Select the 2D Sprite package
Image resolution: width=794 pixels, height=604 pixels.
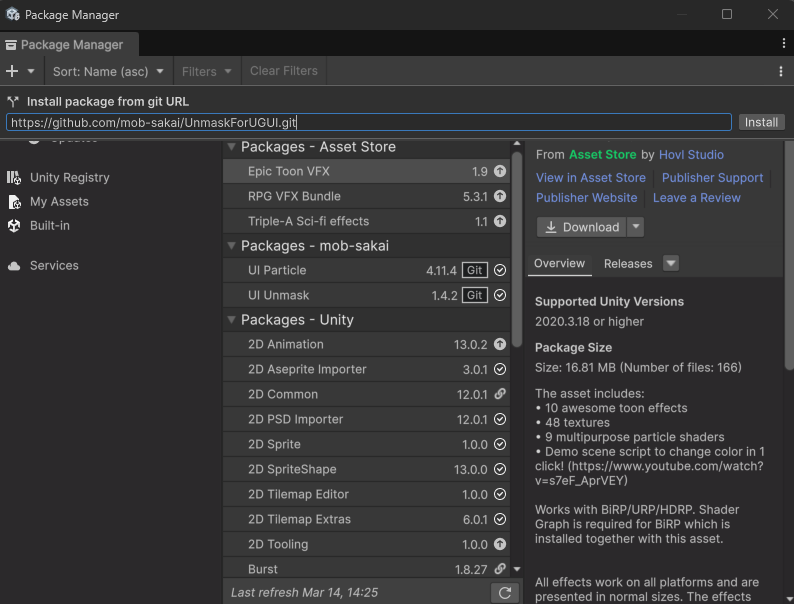(366, 445)
